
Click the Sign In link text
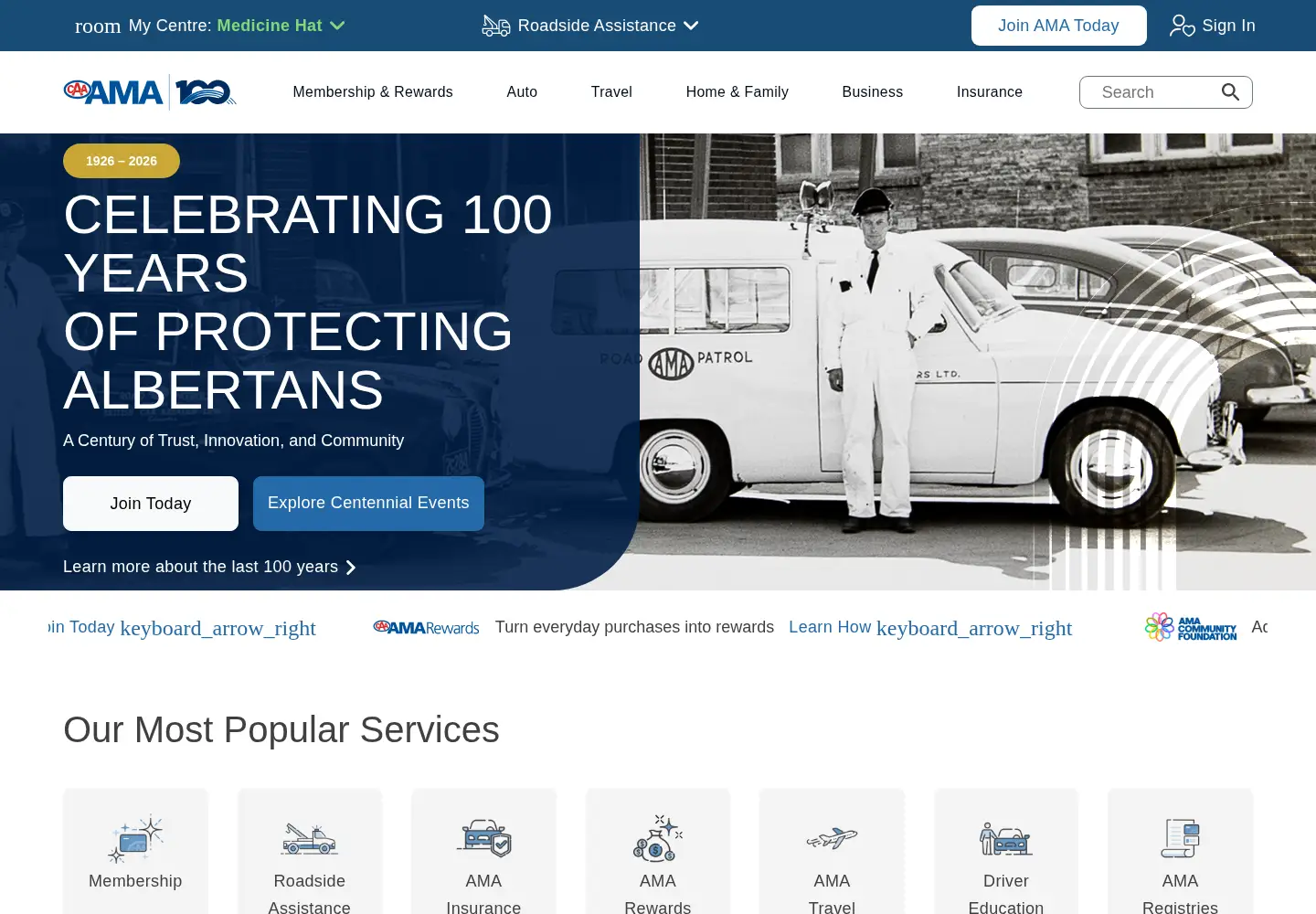pyautogui.click(x=1229, y=26)
